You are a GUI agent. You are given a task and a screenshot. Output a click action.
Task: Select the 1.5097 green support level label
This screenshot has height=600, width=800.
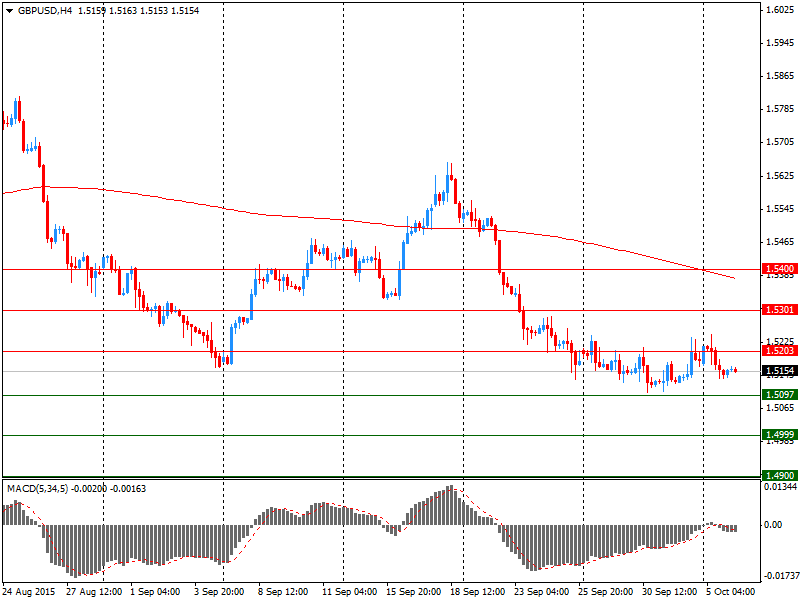[780, 394]
